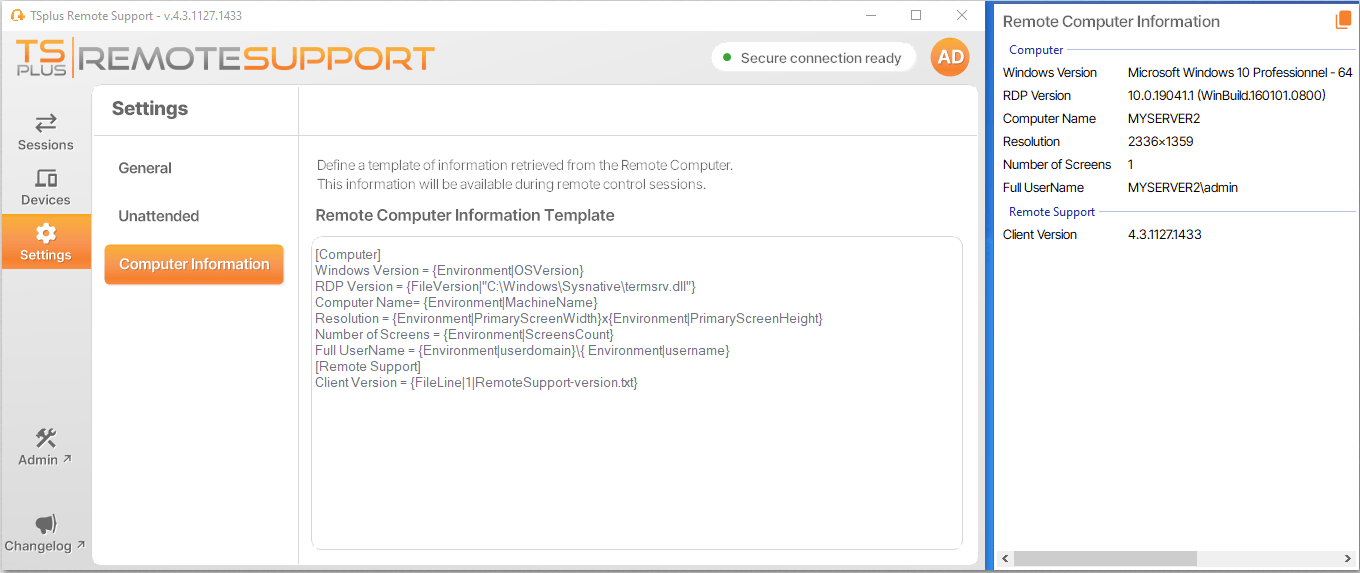Click the Settings page heading
Image resolution: width=1360 pixels, height=573 pixels.
tap(150, 108)
